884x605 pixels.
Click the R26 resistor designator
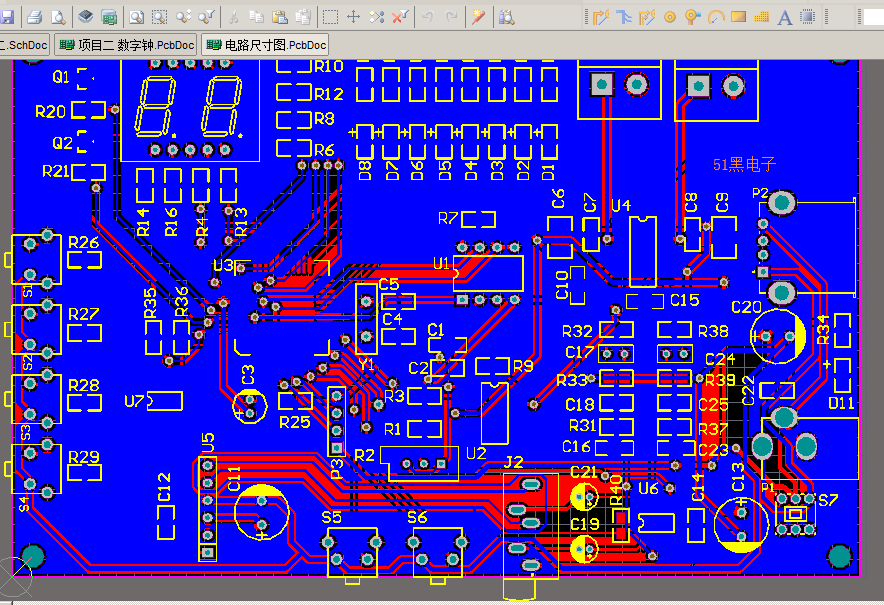83,242
